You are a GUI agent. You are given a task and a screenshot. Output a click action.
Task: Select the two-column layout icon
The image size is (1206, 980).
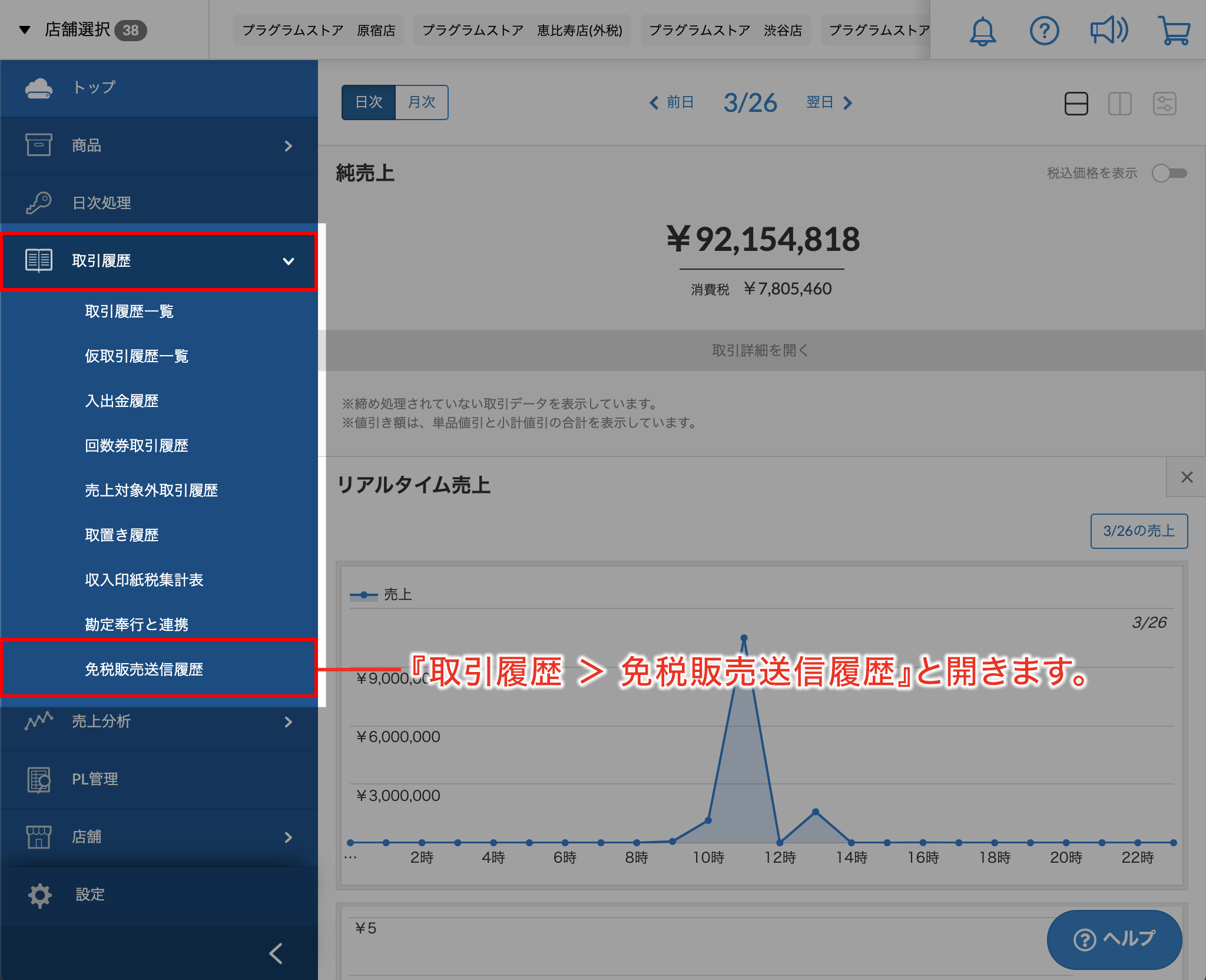(1119, 104)
